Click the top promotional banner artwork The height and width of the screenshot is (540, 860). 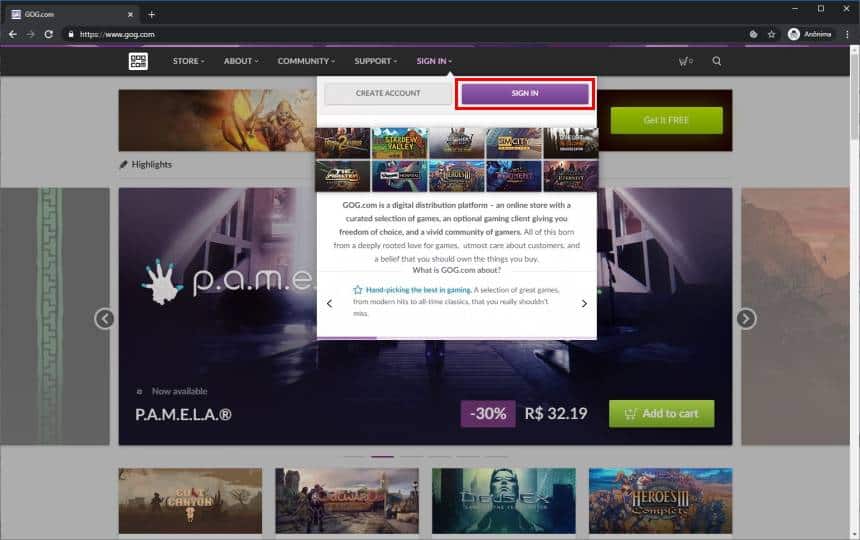click(x=217, y=120)
